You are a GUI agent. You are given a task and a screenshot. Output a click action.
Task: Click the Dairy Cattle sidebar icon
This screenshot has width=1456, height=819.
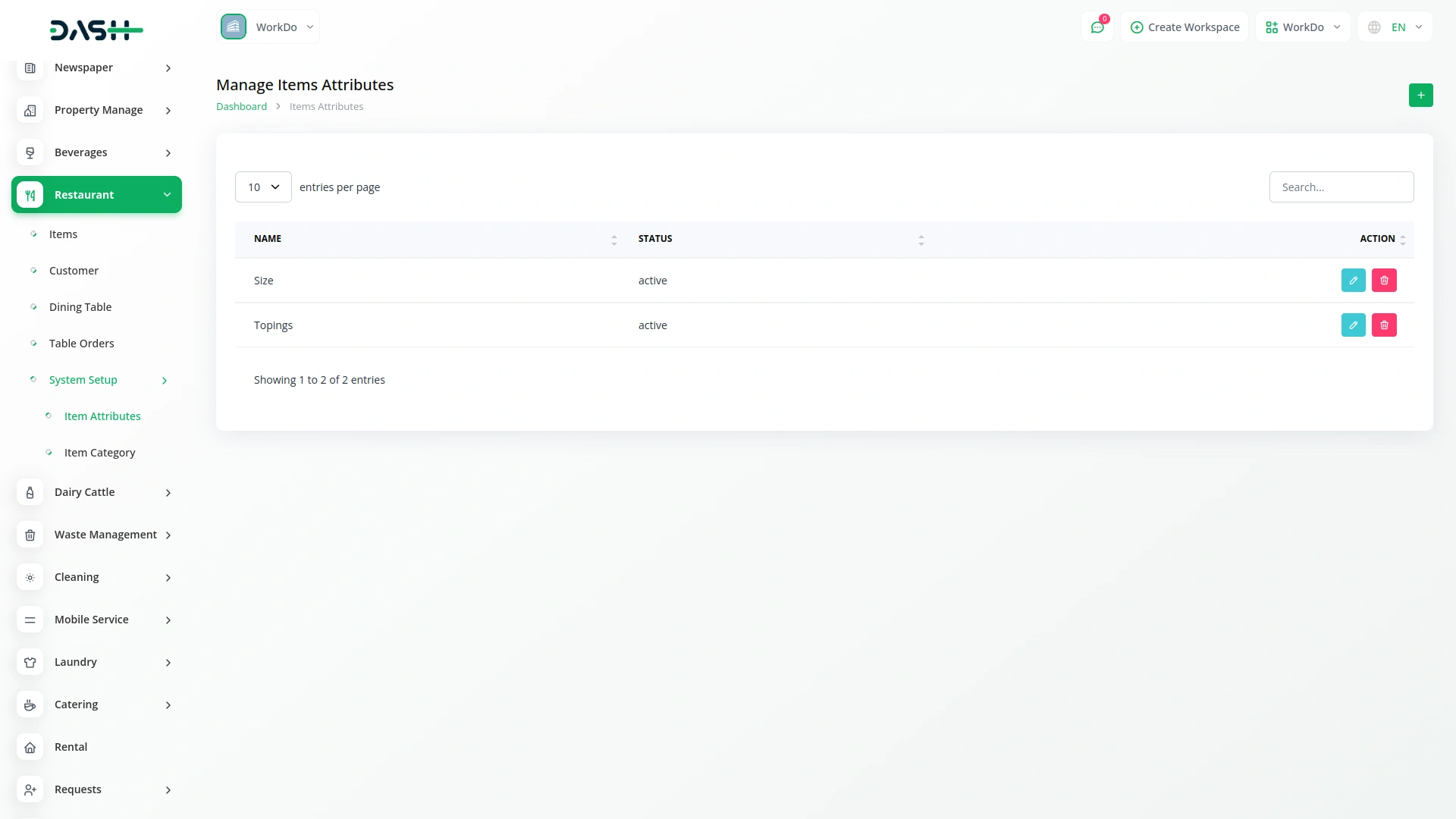coord(30,493)
